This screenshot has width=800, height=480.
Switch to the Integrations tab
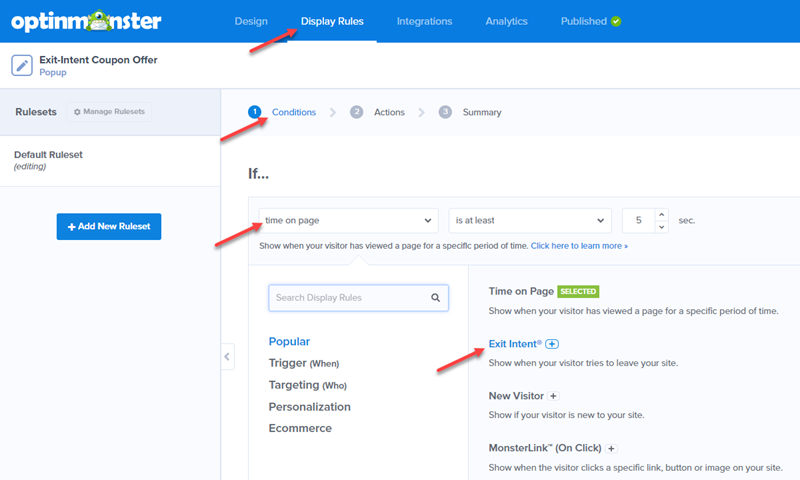[x=424, y=21]
